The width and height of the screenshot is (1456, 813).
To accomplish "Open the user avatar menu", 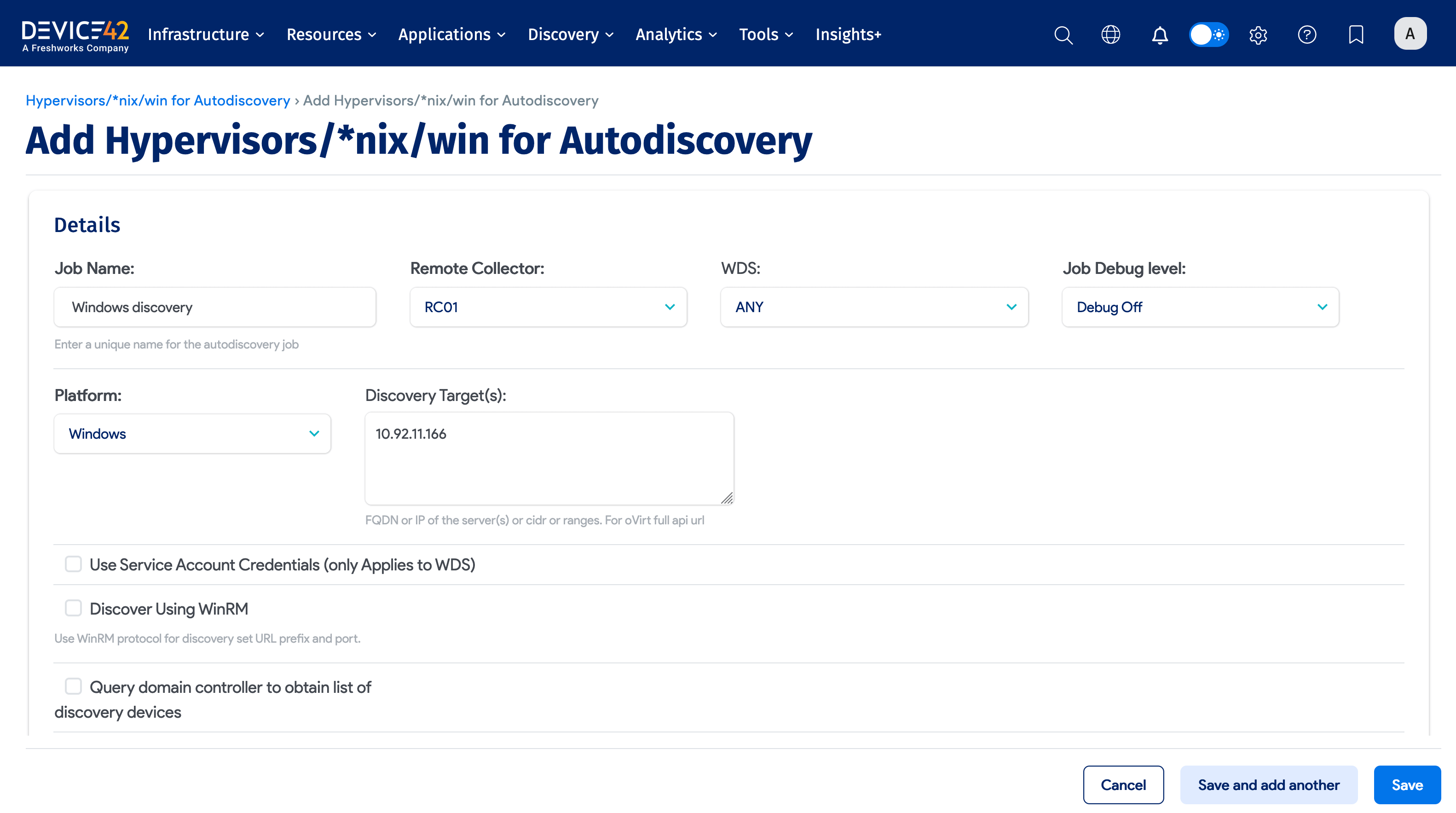I will [1410, 33].
